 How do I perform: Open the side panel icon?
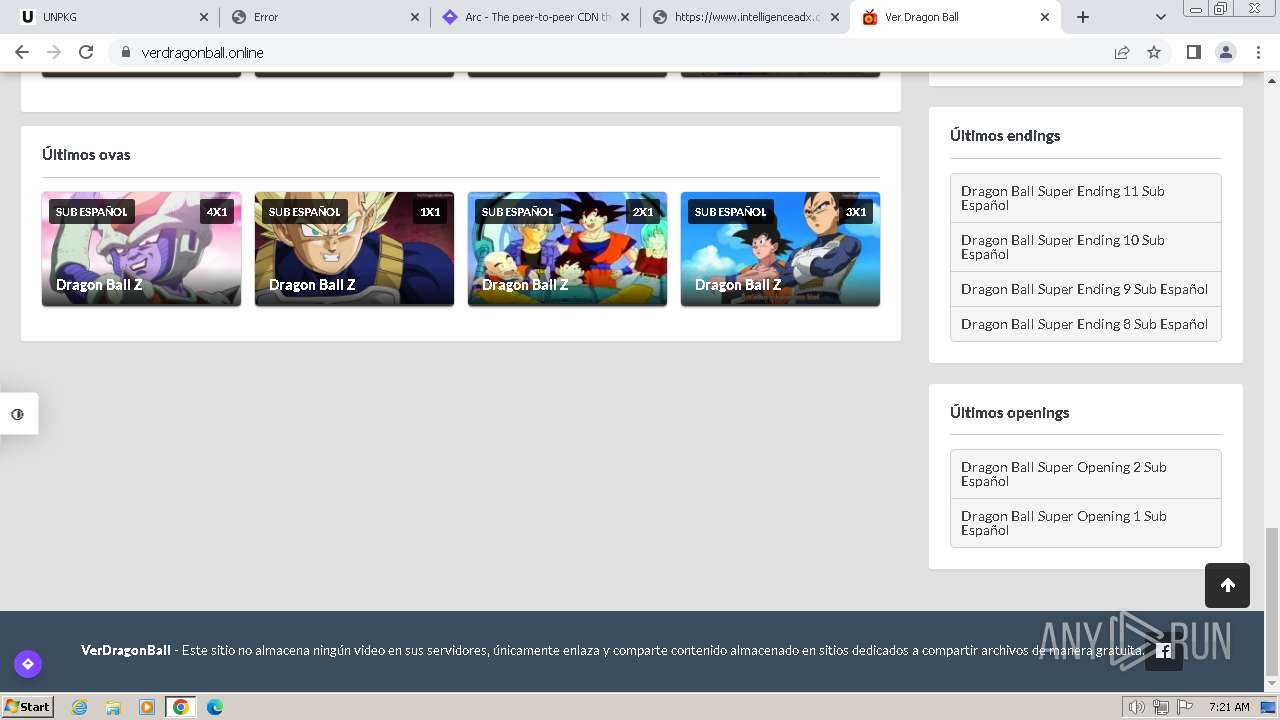[x=1193, y=52]
